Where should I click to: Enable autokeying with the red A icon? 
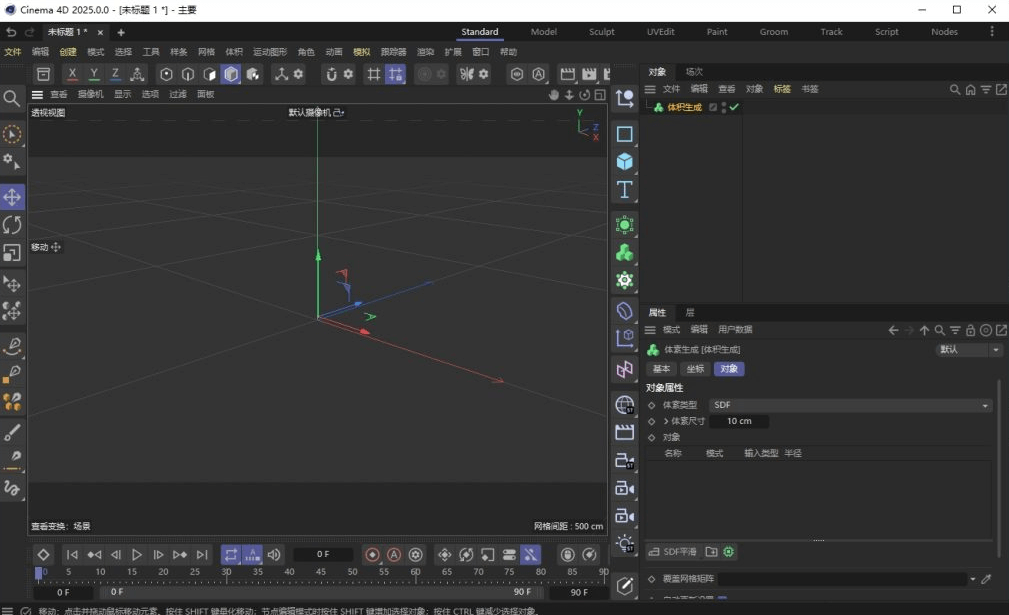(393, 555)
